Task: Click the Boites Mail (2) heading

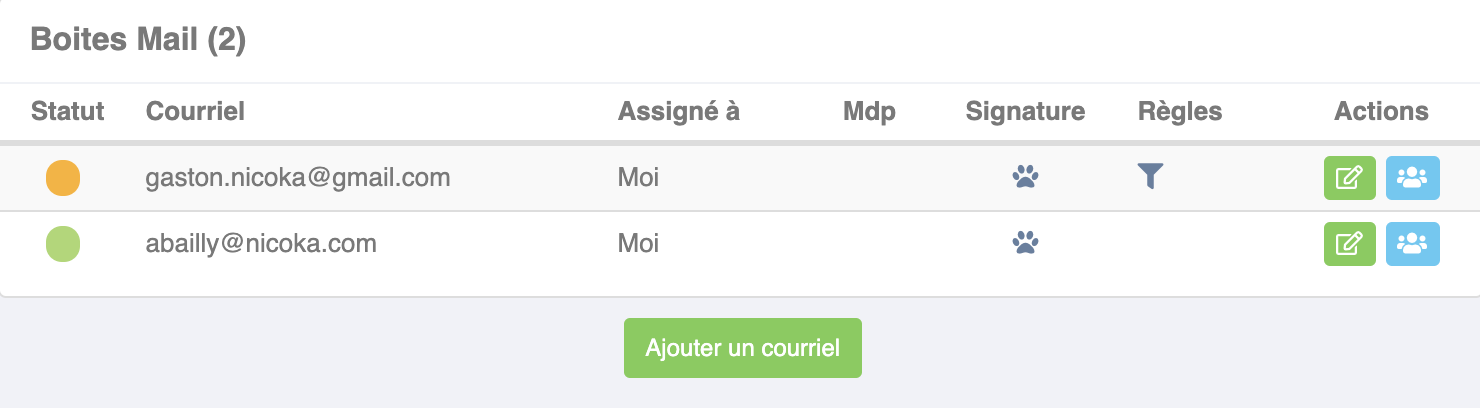Action: click(x=138, y=40)
